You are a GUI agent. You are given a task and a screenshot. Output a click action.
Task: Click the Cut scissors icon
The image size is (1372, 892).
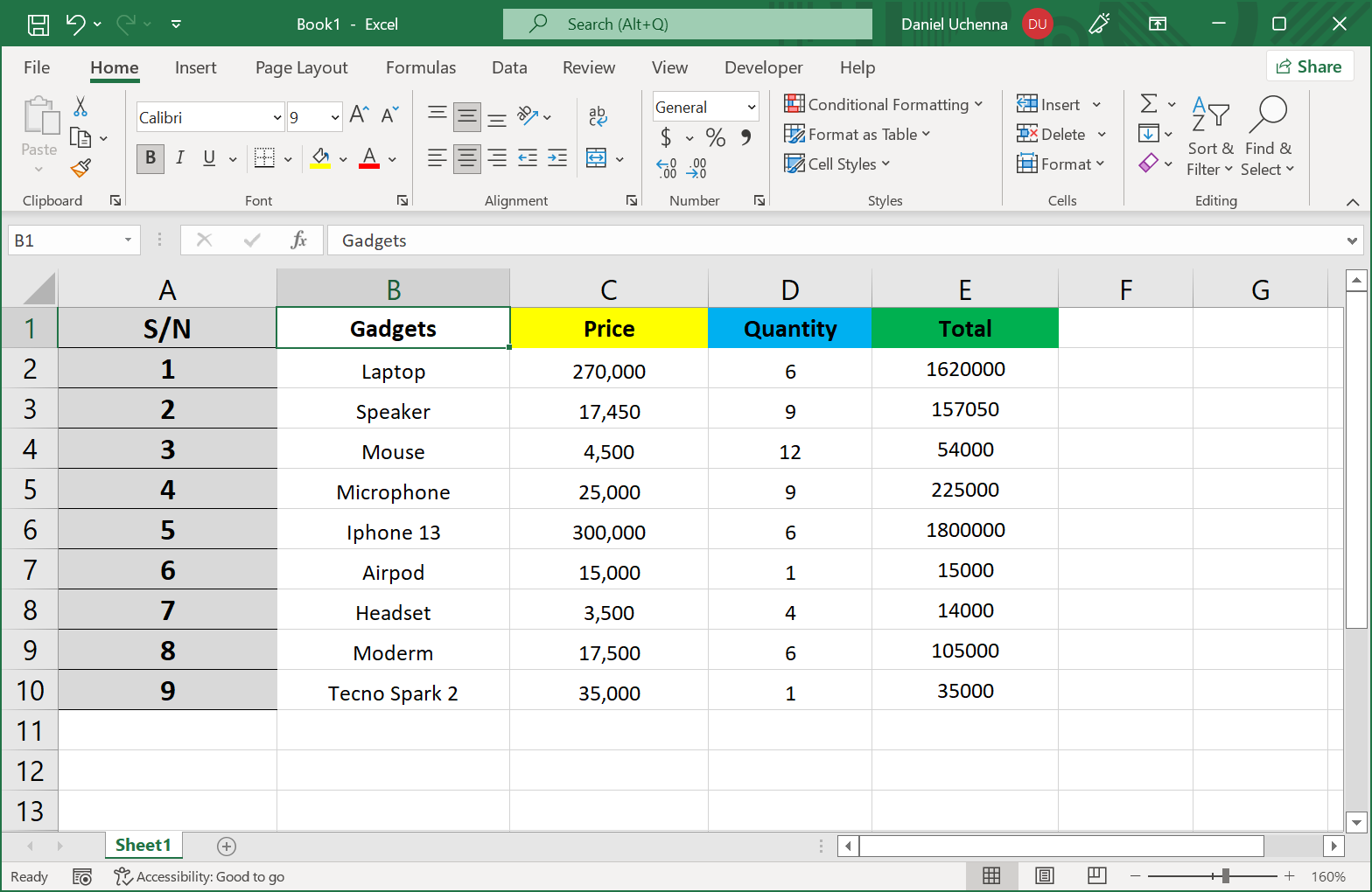click(80, 107)
